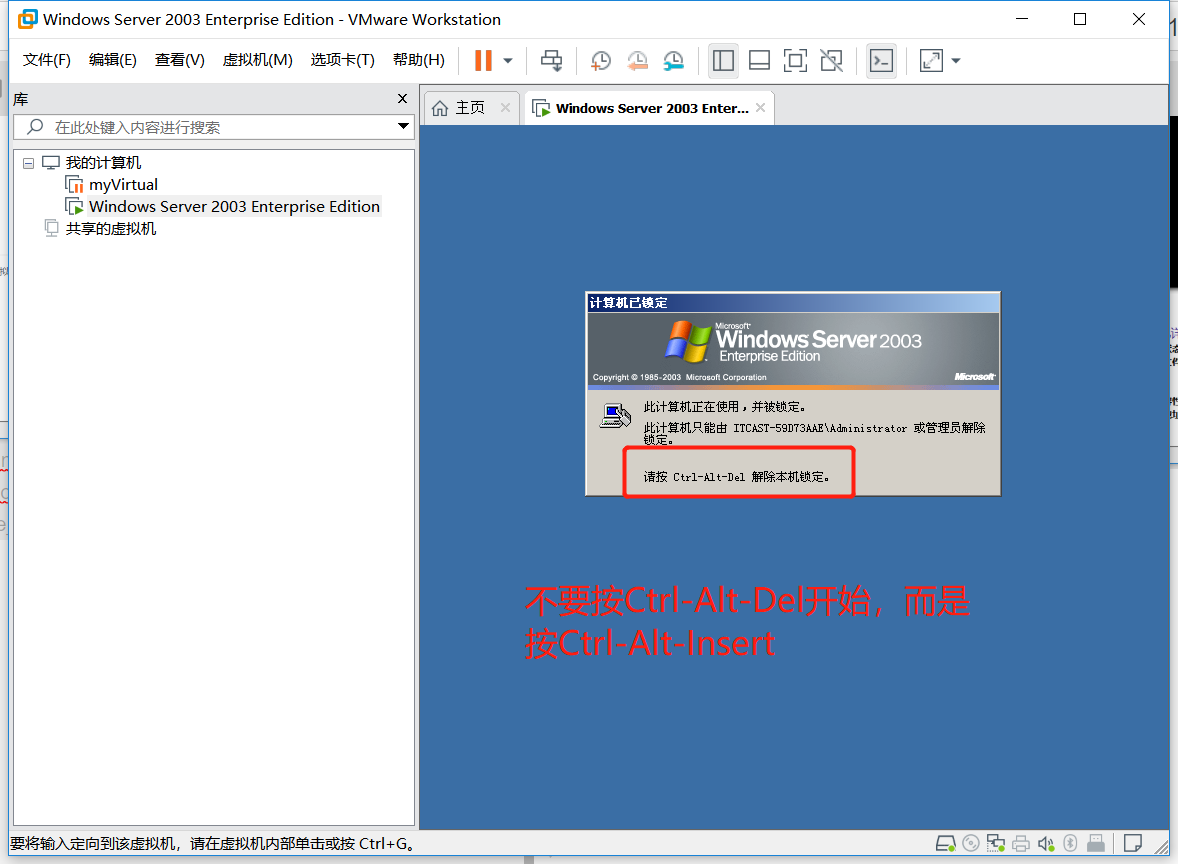Click the status bar hint about Ctrl+G
Viewport: 1178px width, 864px height.
pyautogui.click(x=213, y=844)
